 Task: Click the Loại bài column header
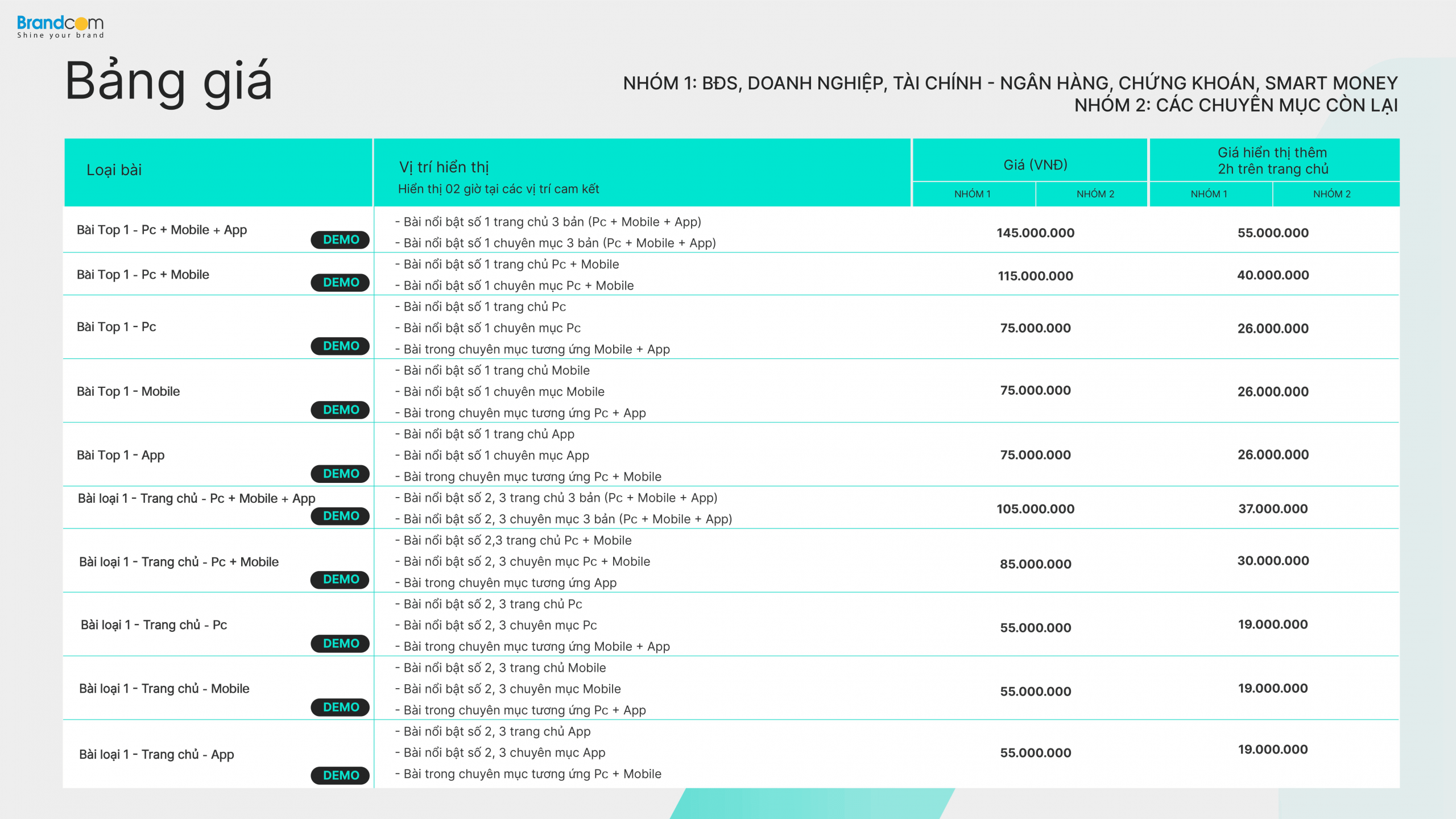tap(114, 170)
